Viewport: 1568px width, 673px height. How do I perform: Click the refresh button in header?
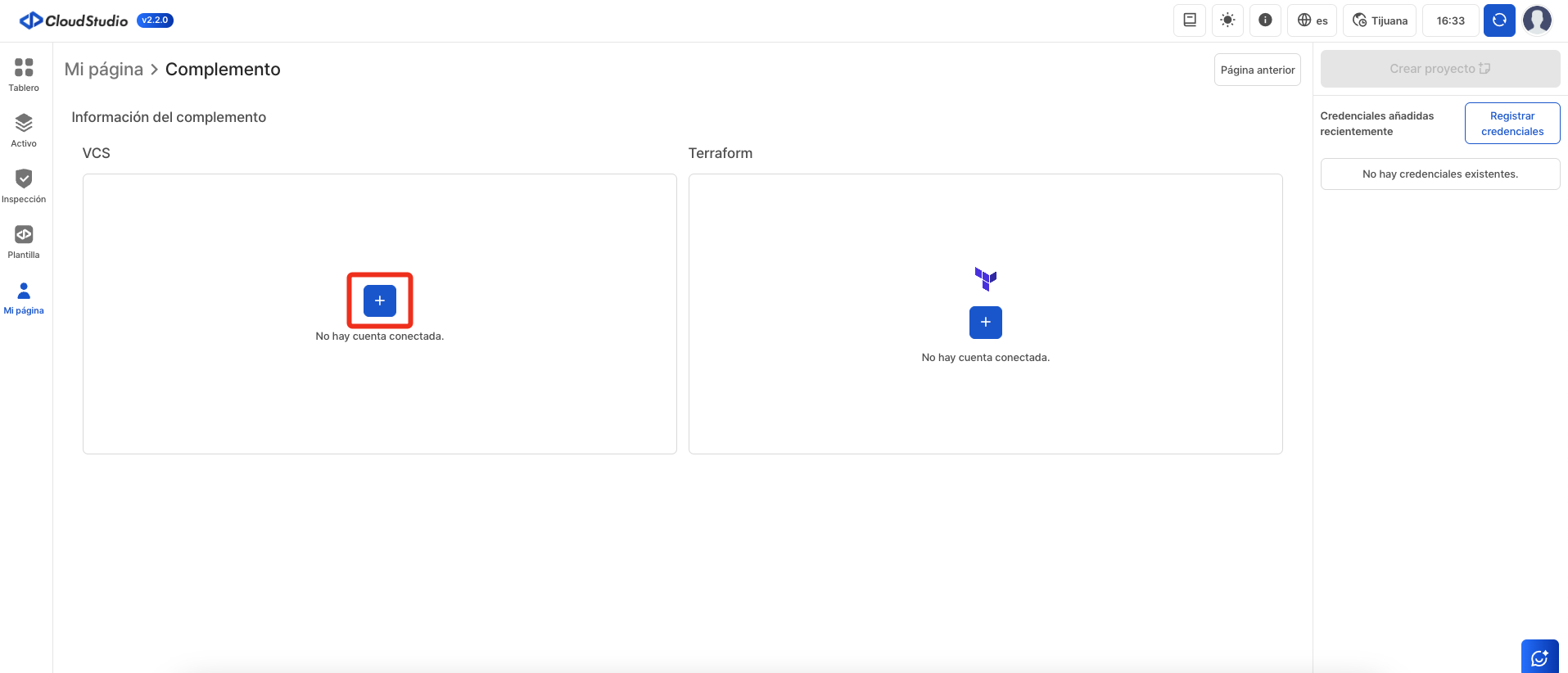click(x=1499, y=20)
